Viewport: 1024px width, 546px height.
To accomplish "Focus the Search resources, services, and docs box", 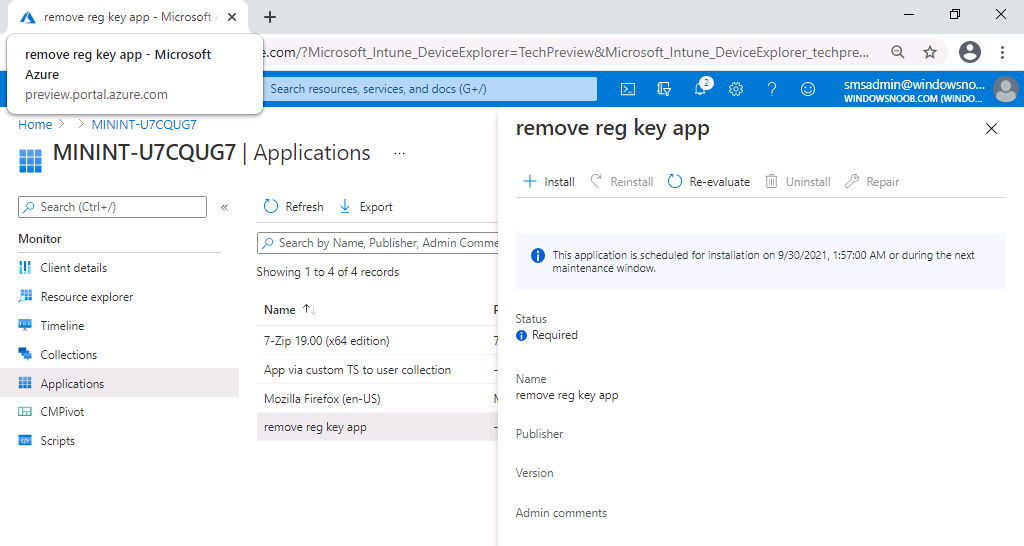I will tap(430, 89).
